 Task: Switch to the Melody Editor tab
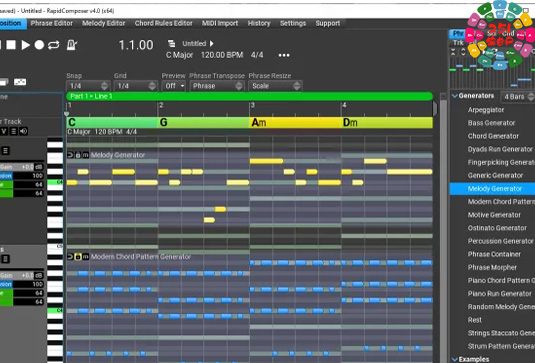coord(103,23)
